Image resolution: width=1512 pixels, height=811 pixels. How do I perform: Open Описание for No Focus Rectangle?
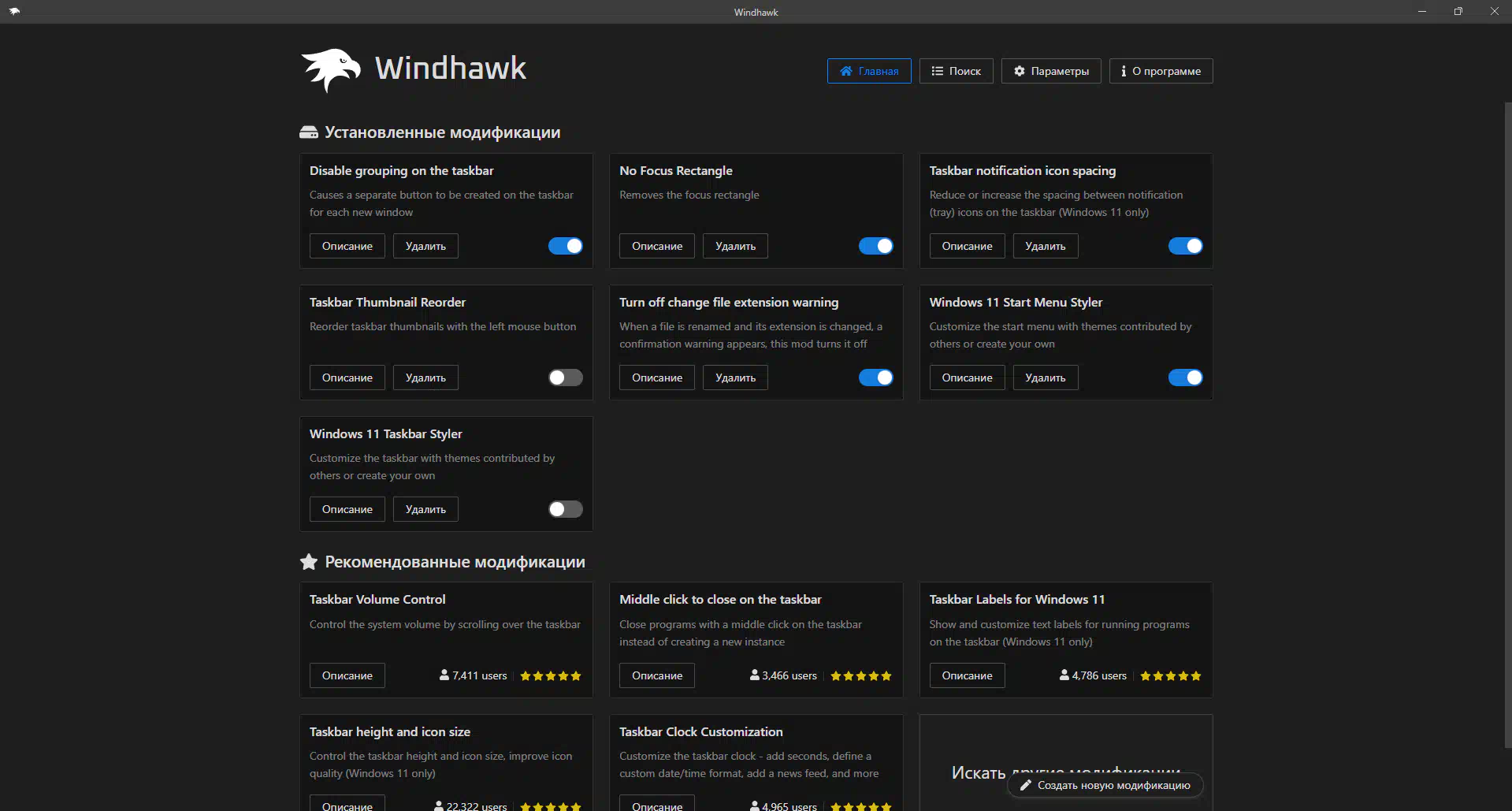point(657,246)
